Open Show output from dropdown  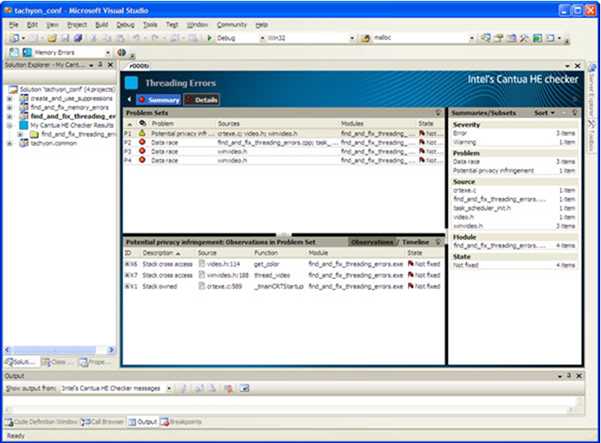pyautogui.click(x=169, y=388)
